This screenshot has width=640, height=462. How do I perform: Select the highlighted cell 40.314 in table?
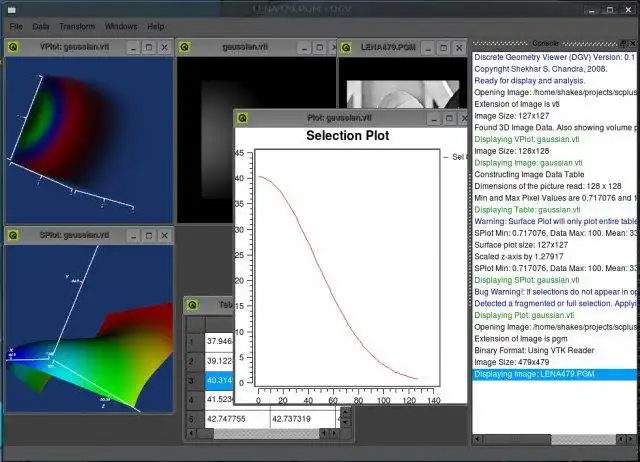(x=219, y=380)
